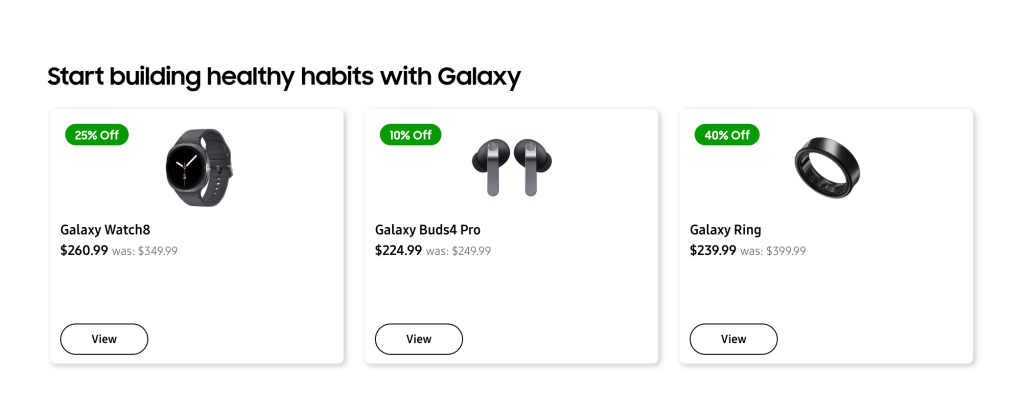Image resolution: width=1024 pixels, height=415 pixels.
Task: Click the 10% Off badge
Action: [410, 135]
